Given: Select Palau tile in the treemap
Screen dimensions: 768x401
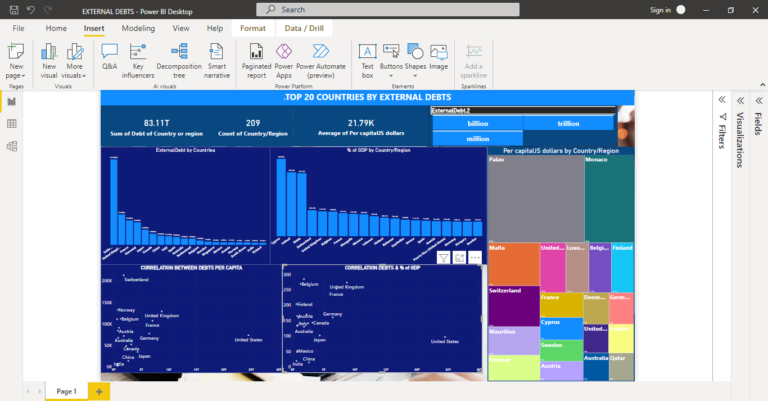Looking at the screenshot, I should coord(536,198).
